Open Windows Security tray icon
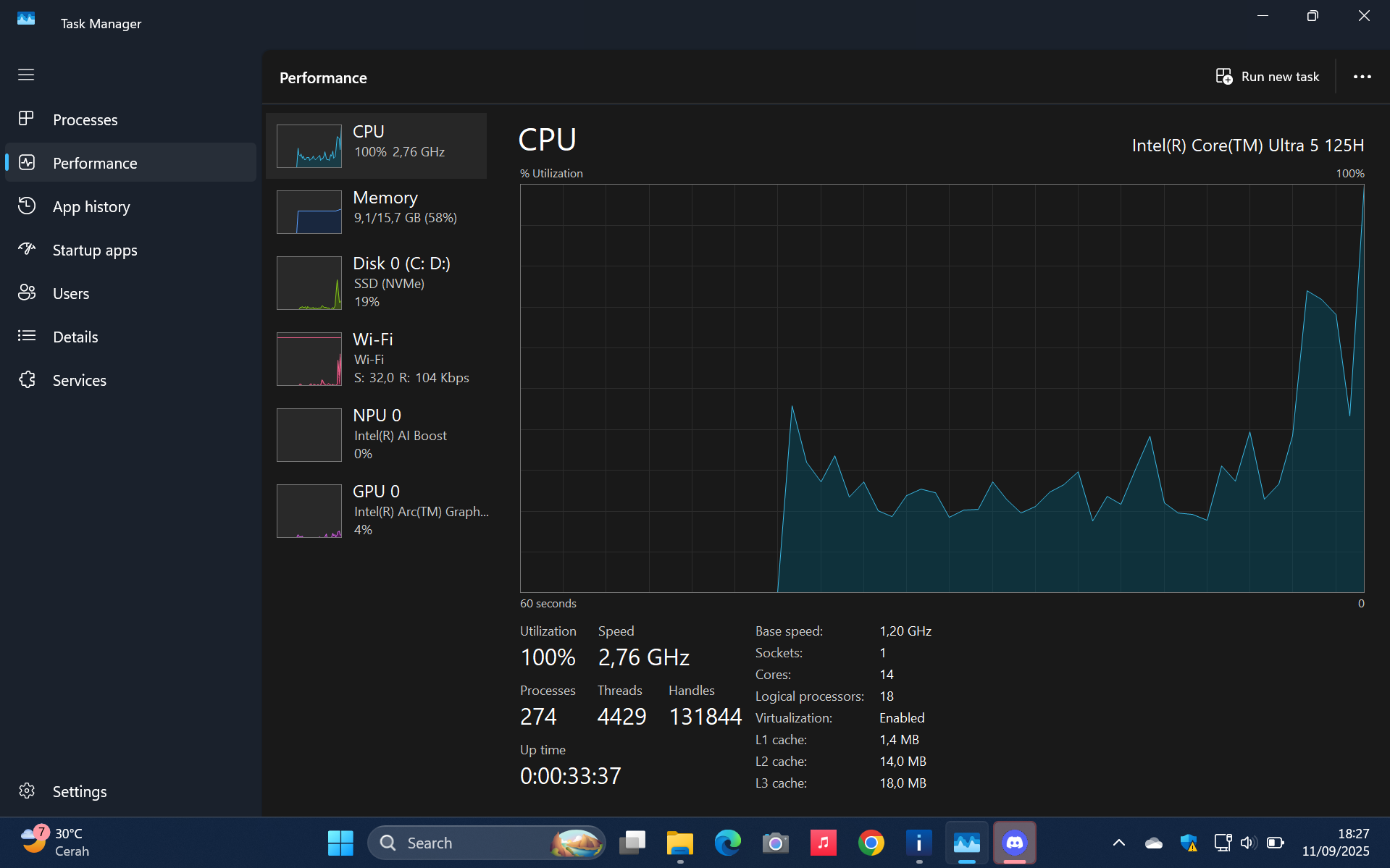 click(1189, 843)
